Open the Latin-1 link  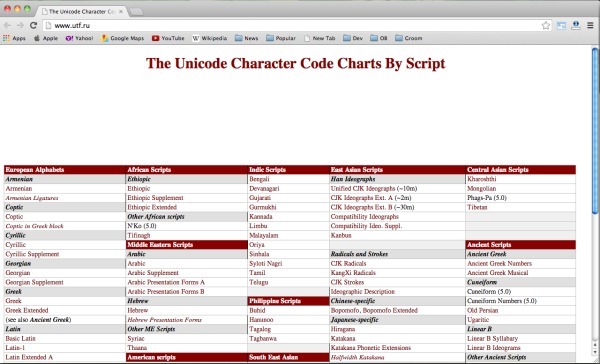[15, 348]
